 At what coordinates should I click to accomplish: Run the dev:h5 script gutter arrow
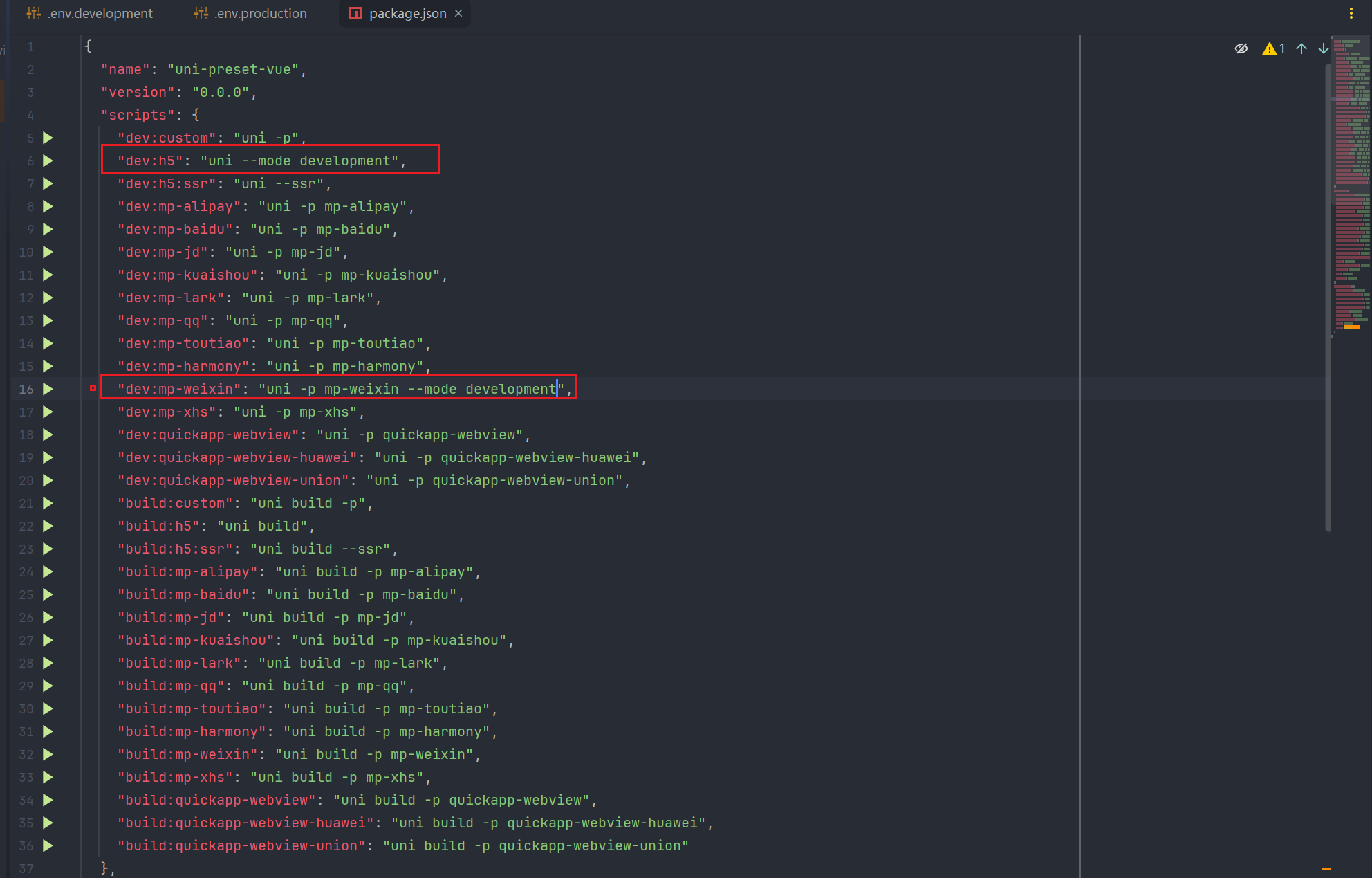(x=48, y=161)
